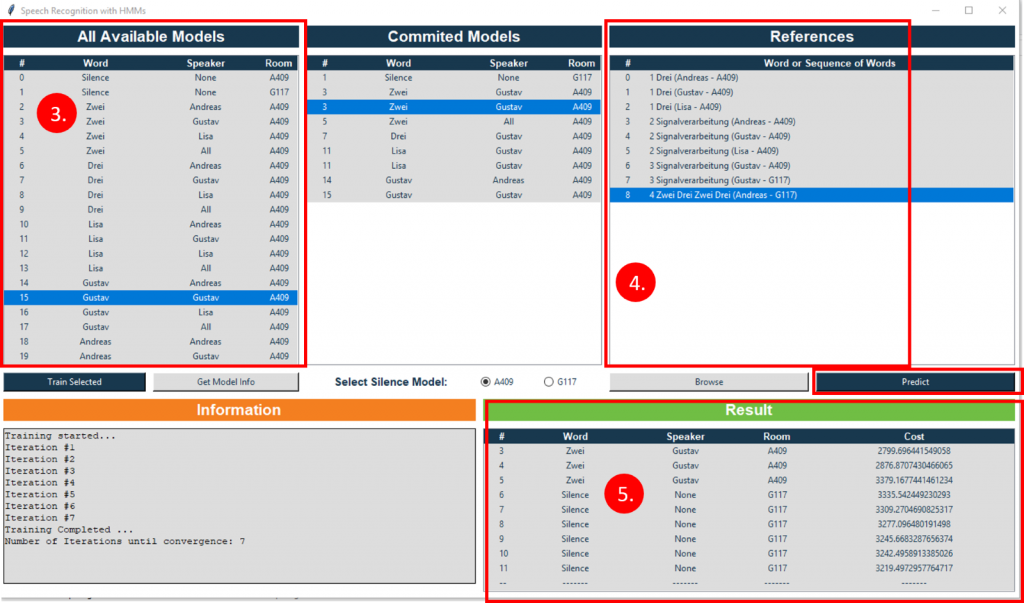Select committed model 15 Gustav Gustav
1024x603 pixels.
point(454,195)
